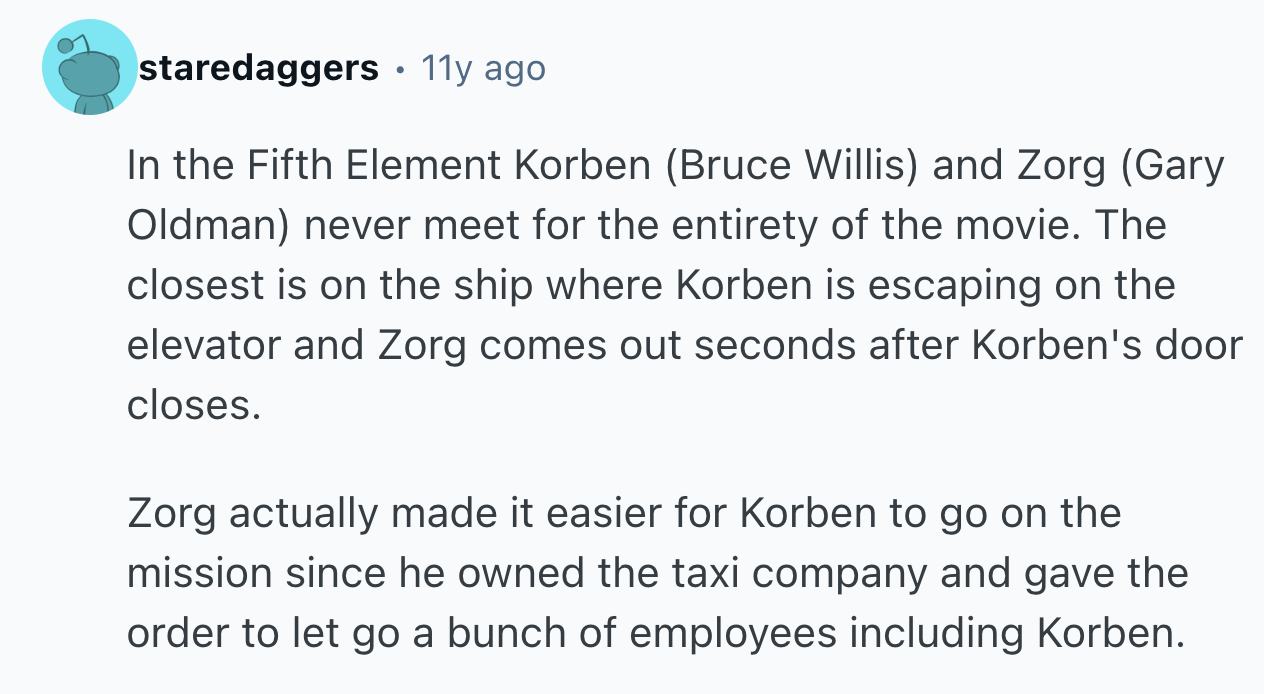The width and height of the screenshot is (1264, 694).
Task: Click the "11y ago" comment timestamp
Action: point(484,68)
